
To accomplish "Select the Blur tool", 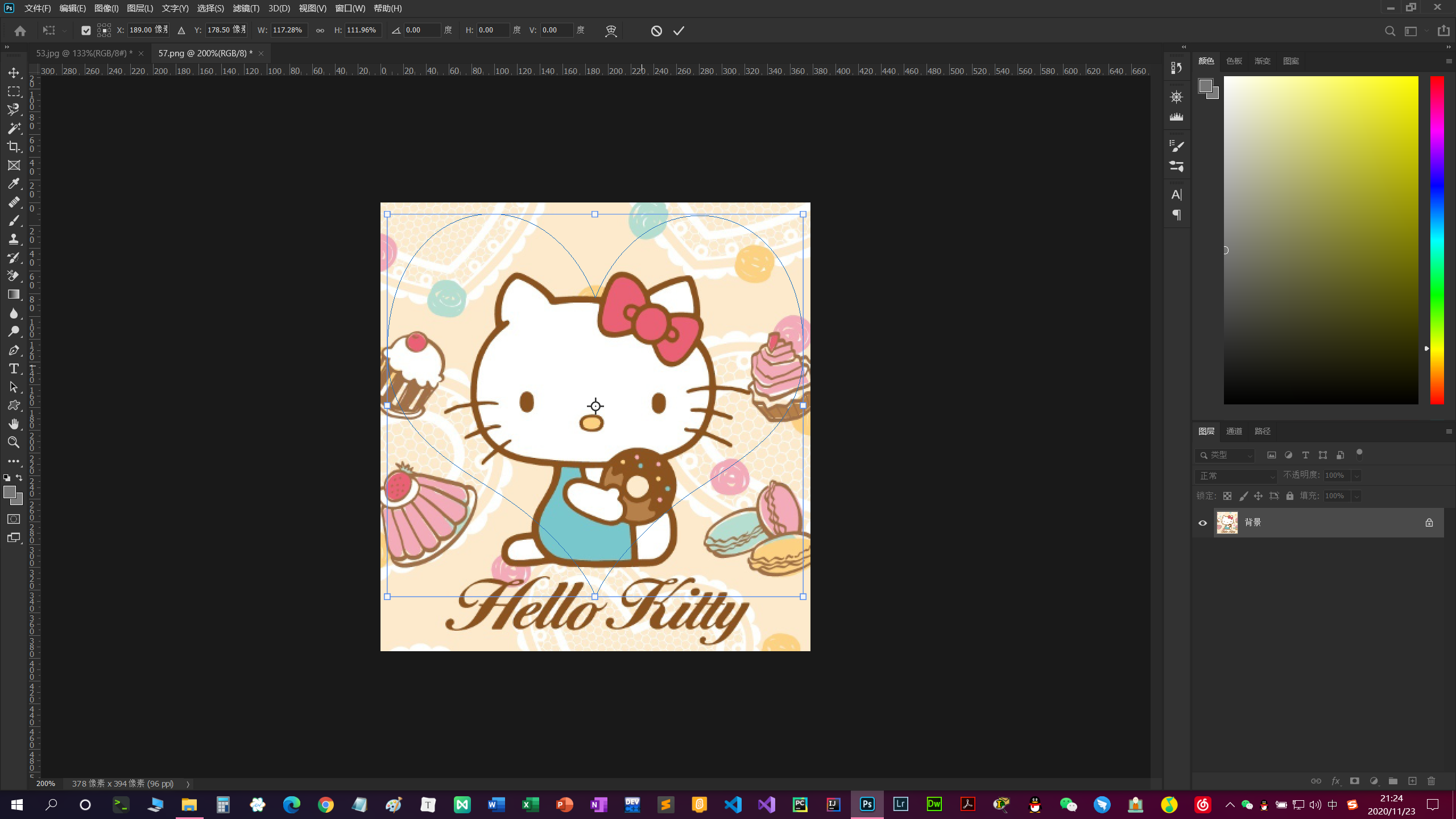I will click(14, 313).
